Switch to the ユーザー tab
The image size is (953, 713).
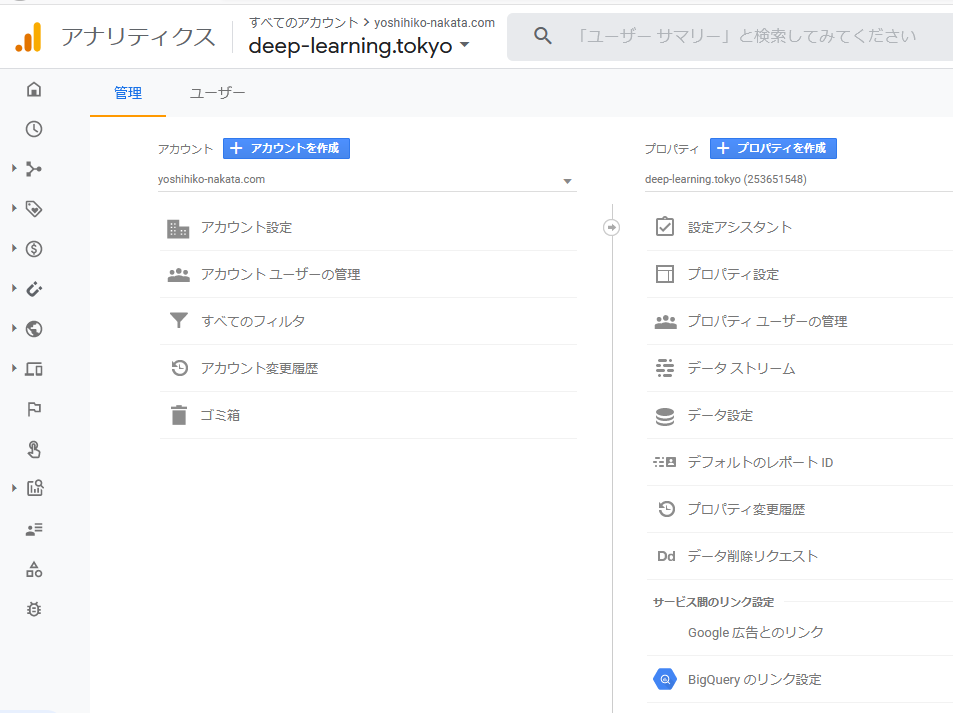coord(218,93)
